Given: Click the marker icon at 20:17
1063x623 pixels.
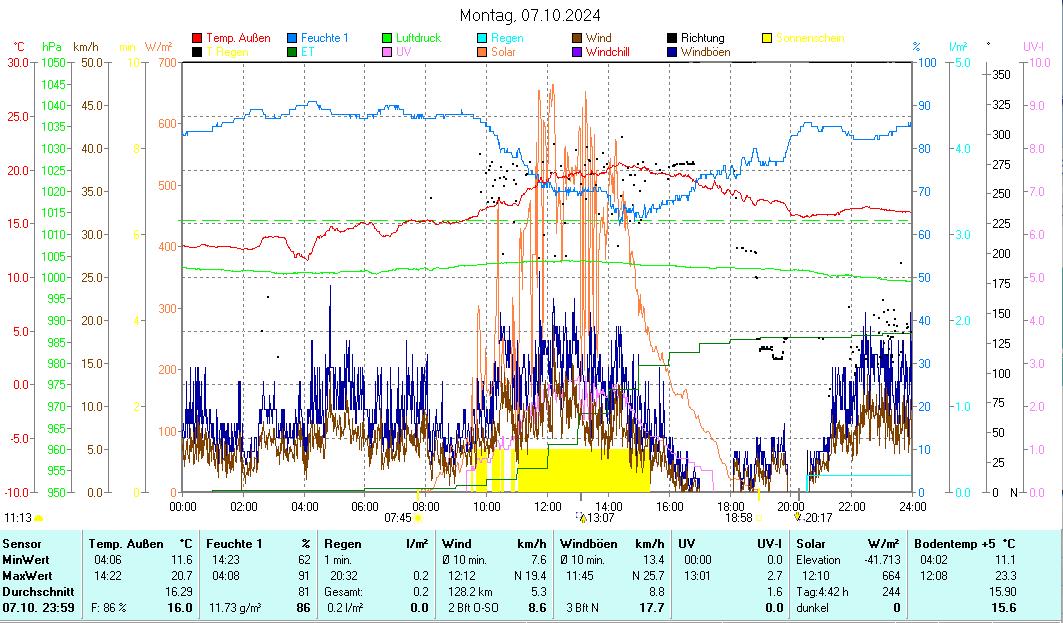Looking at the screenshot, I should [797, 517].
